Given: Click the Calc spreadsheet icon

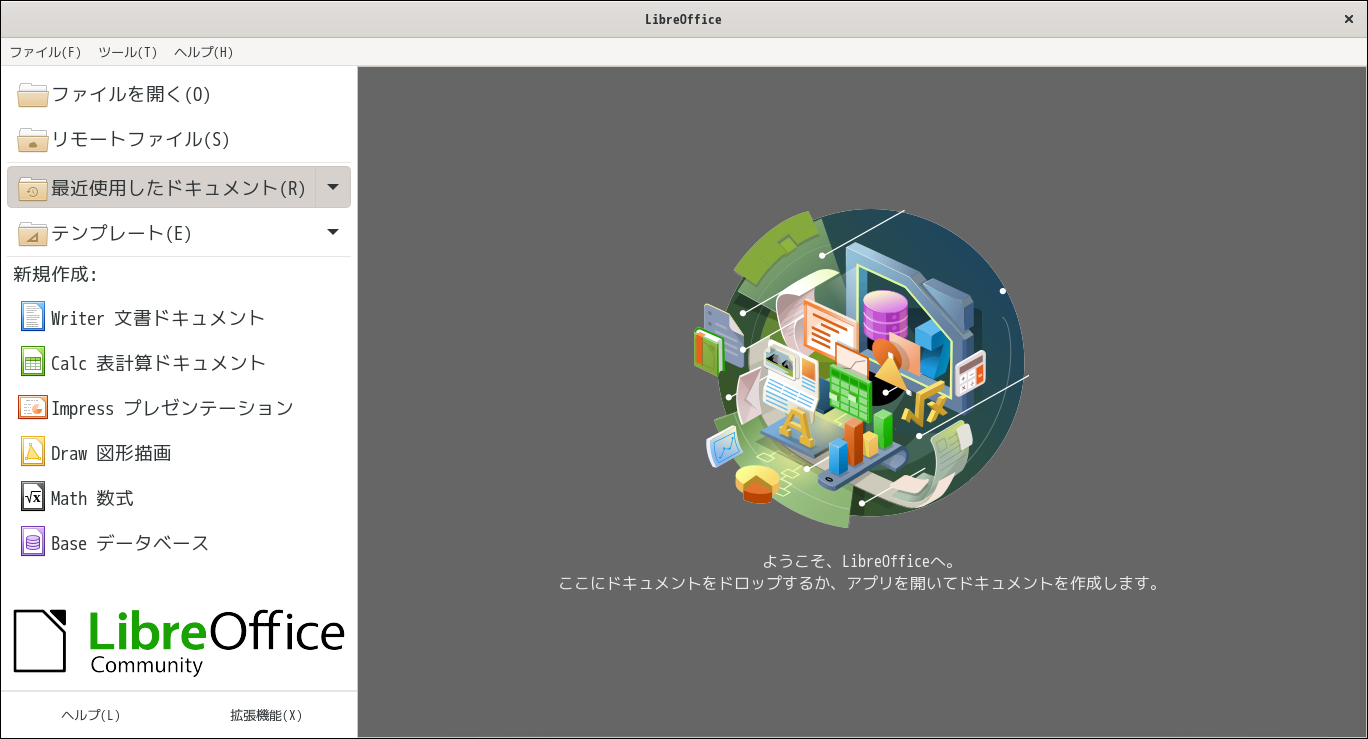Looking at the screenshot, I should point(33,362).
